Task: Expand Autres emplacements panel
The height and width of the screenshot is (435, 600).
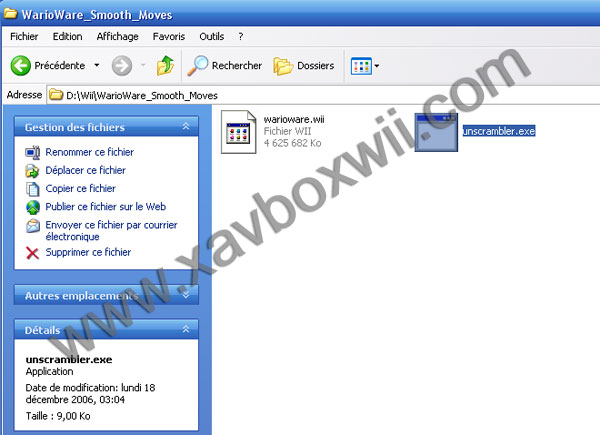Action: pos(186,295)
